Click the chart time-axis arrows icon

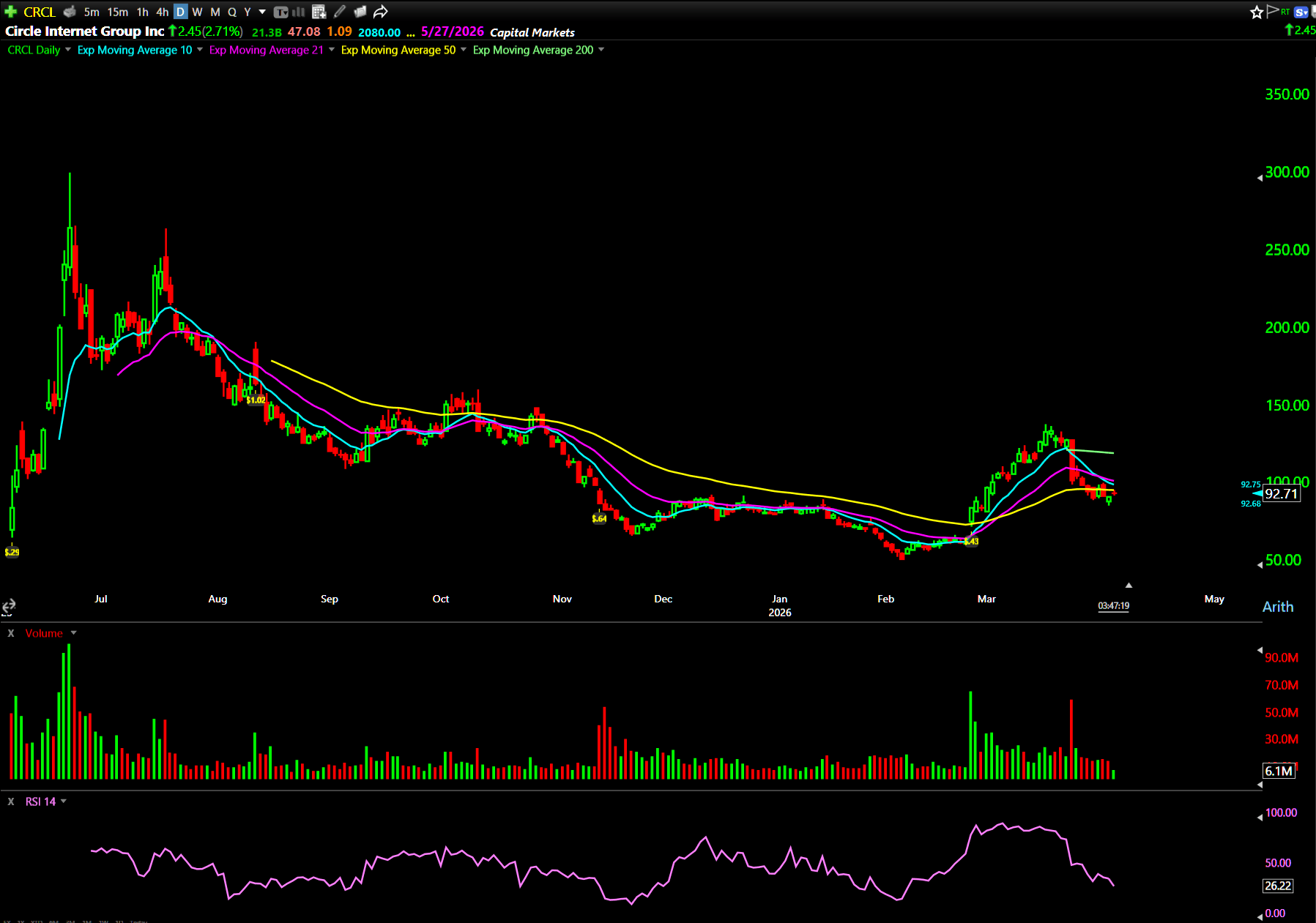coord(9,606)
